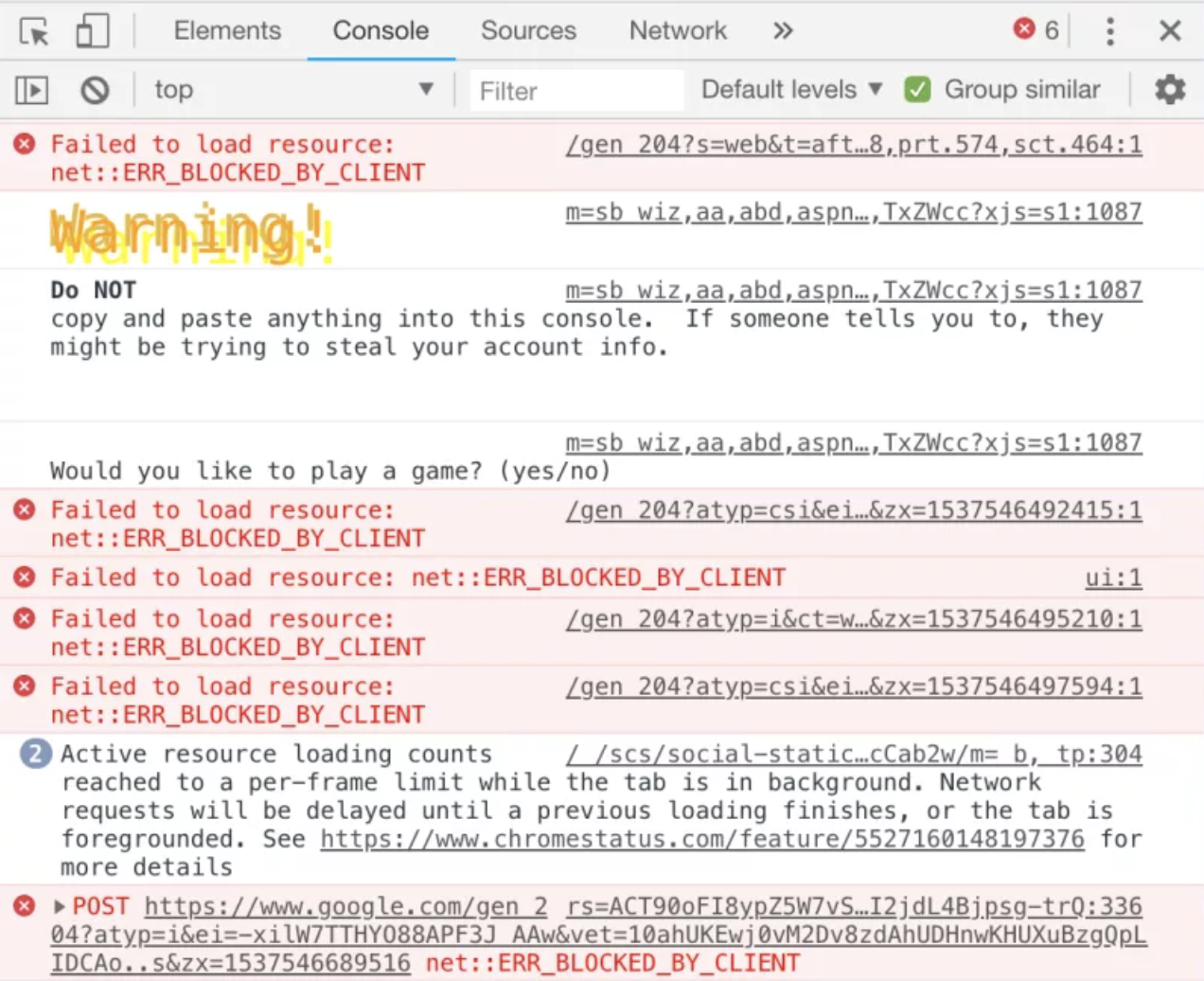Open the Sources tab
The width and height of the screenshot is (1204, 981).
(x=528, y=31)
